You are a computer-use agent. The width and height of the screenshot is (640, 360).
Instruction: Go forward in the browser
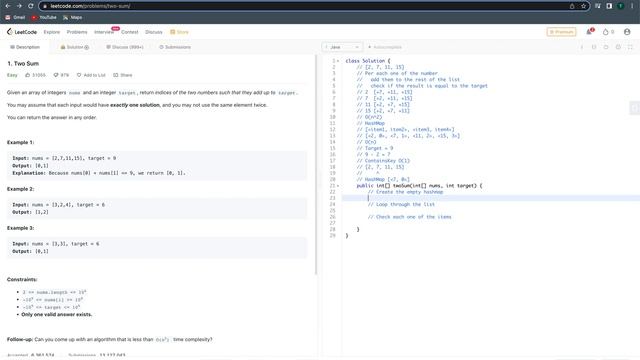pyautogui.click(x=19, y=6)
